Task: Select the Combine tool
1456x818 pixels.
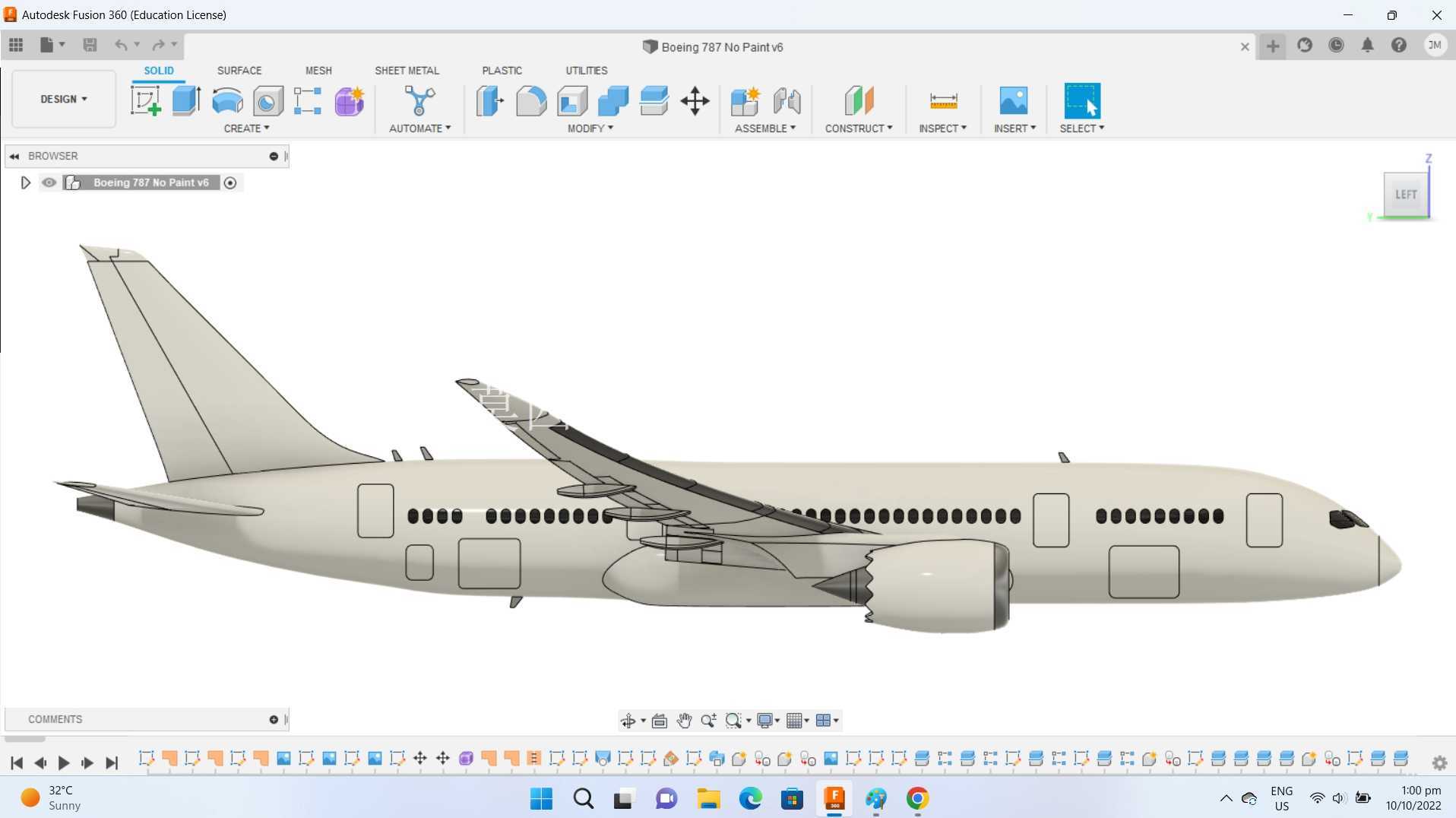Action: coord(613,100)
